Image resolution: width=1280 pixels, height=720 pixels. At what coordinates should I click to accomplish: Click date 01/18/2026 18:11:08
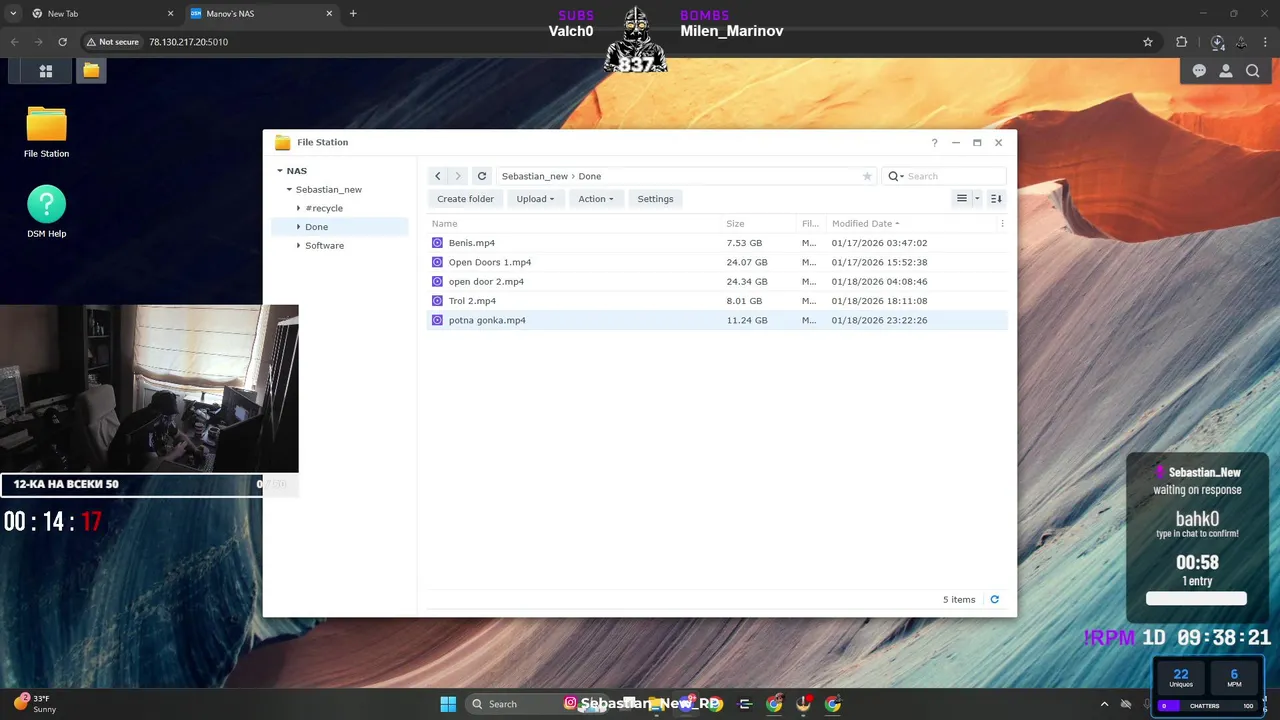point(879,301)
